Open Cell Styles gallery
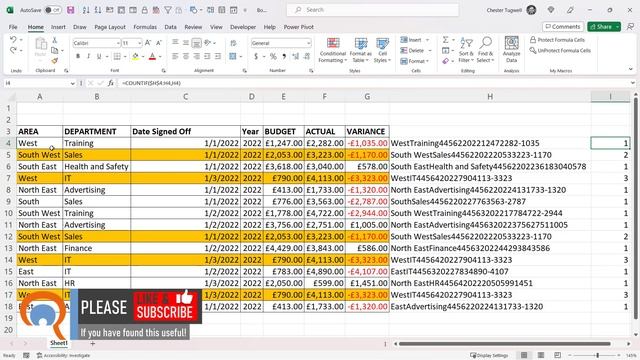This screenshot has height=360, width=640. pyautogui.click(x=382, y=50)
